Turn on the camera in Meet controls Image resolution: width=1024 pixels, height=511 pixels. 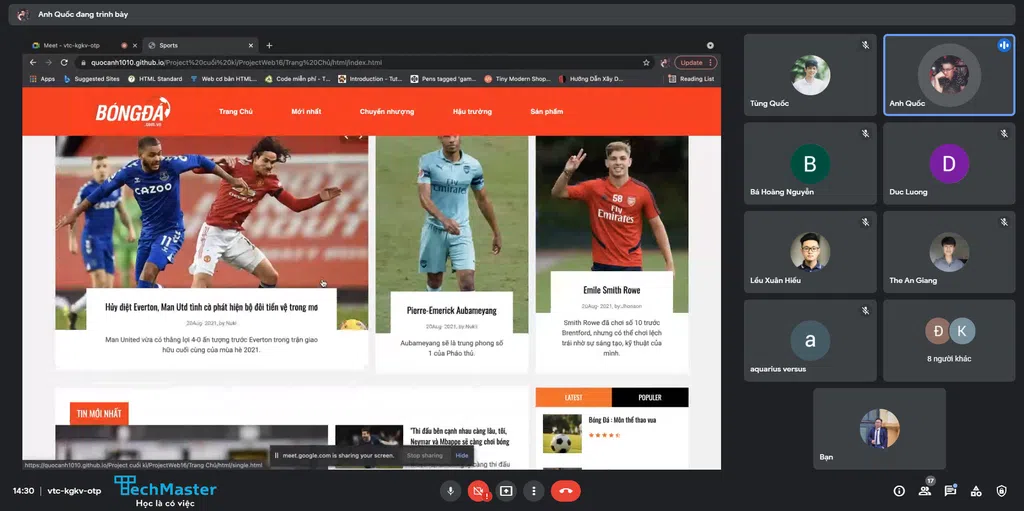tap(478, 490)
